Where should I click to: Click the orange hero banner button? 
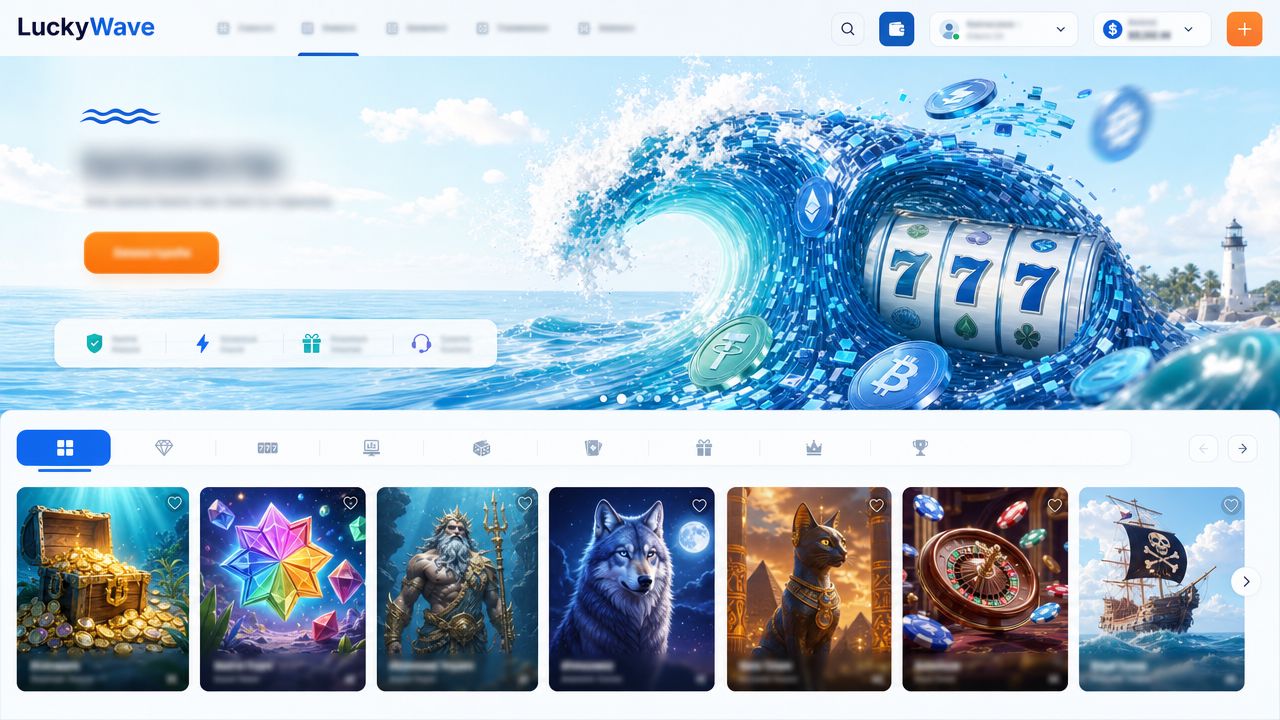pyautogui.click(x=151, y=253)
